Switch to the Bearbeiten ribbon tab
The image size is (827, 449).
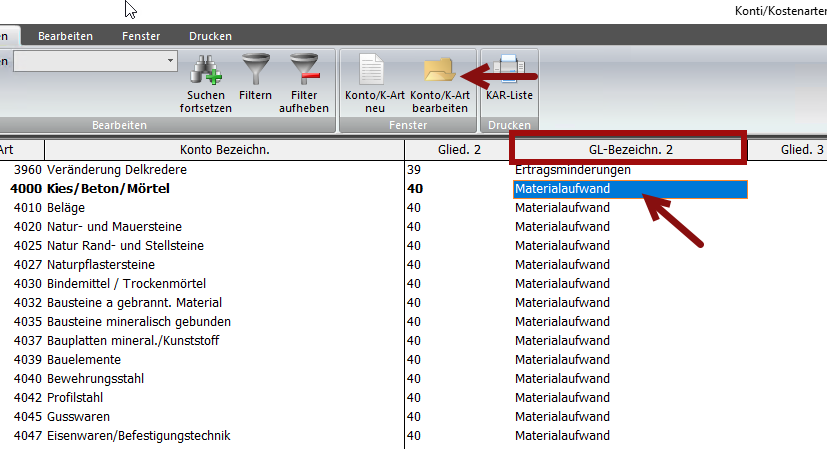pos(65,36)
